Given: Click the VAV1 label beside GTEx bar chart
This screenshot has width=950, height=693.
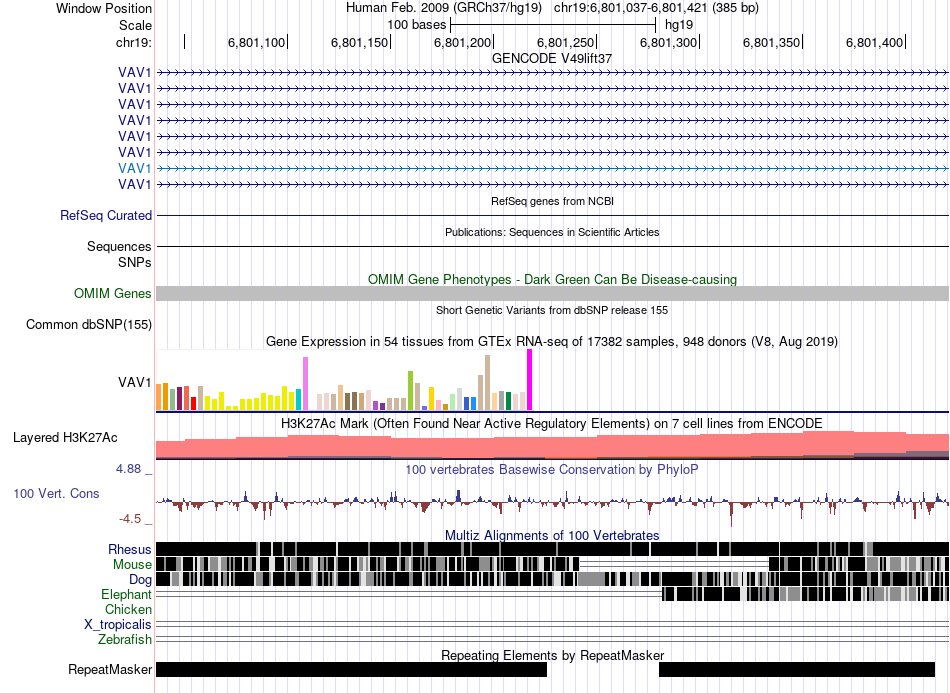Looking at the screenshot, I should (135, 382).
